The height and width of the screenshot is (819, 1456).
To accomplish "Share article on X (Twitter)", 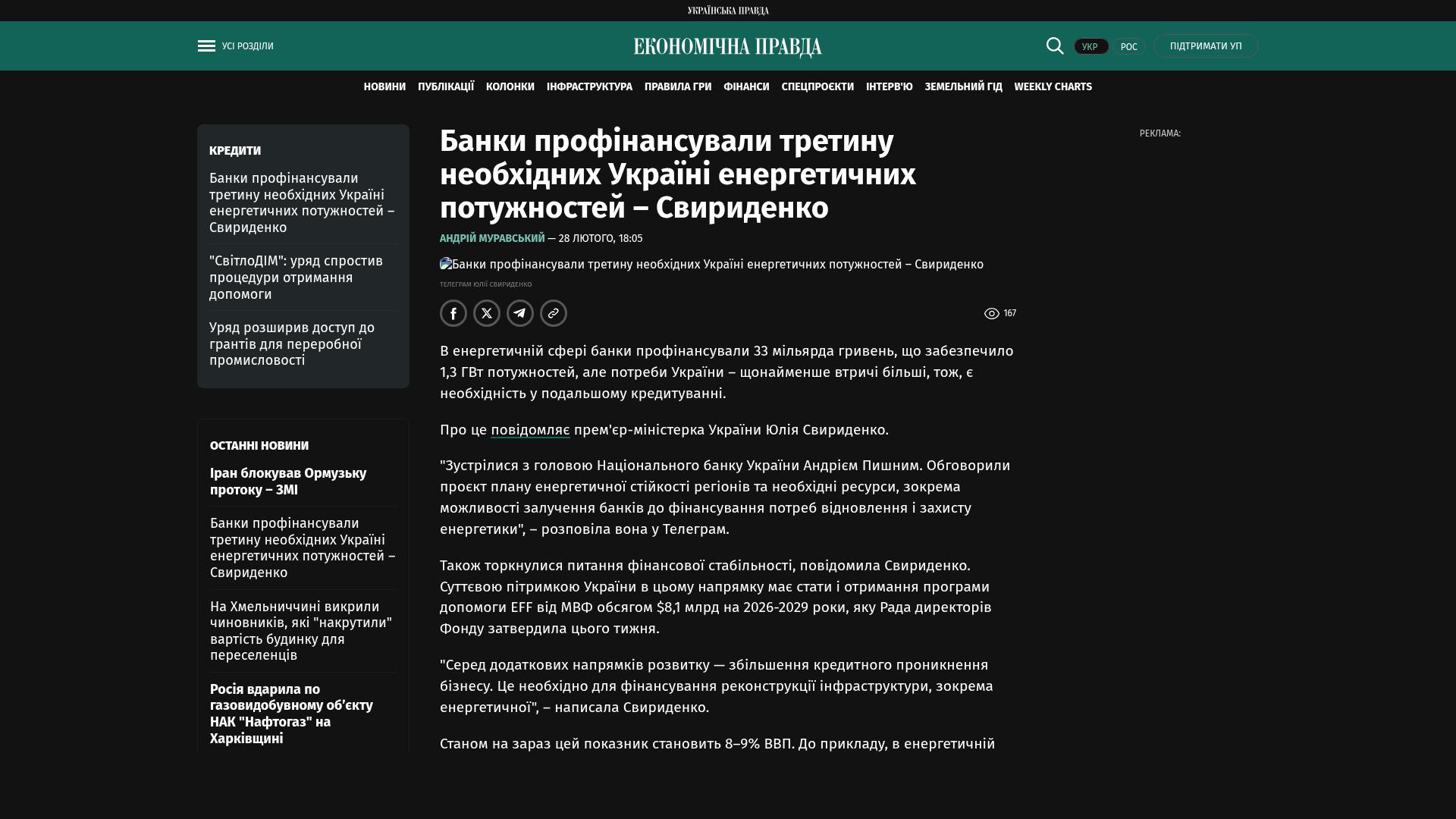I will pyautogui.click(x=487, y=313).
